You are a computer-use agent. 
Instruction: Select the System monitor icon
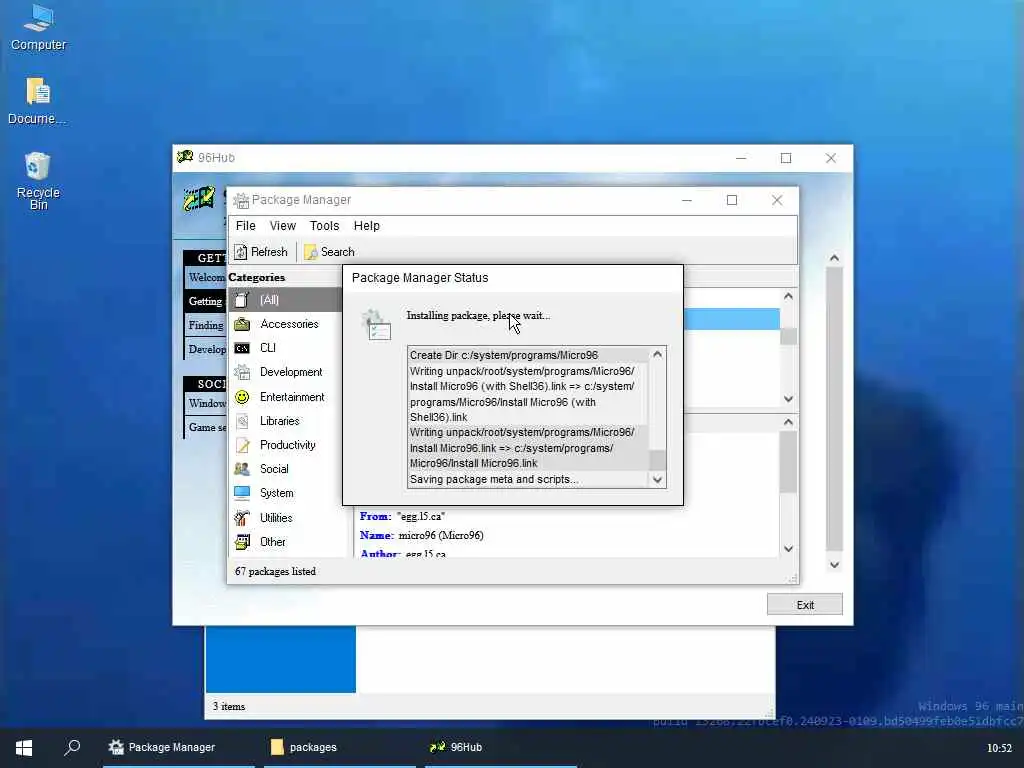pos(242,493)
